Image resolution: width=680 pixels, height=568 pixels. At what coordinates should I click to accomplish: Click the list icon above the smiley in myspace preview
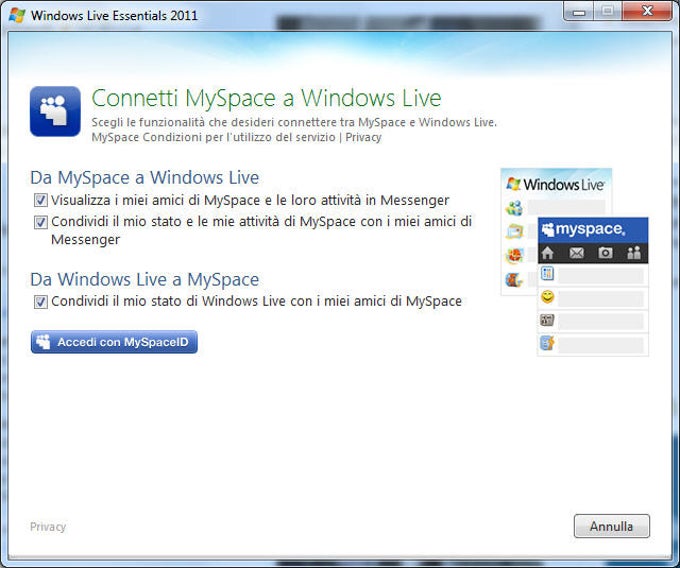click(547, 274)
